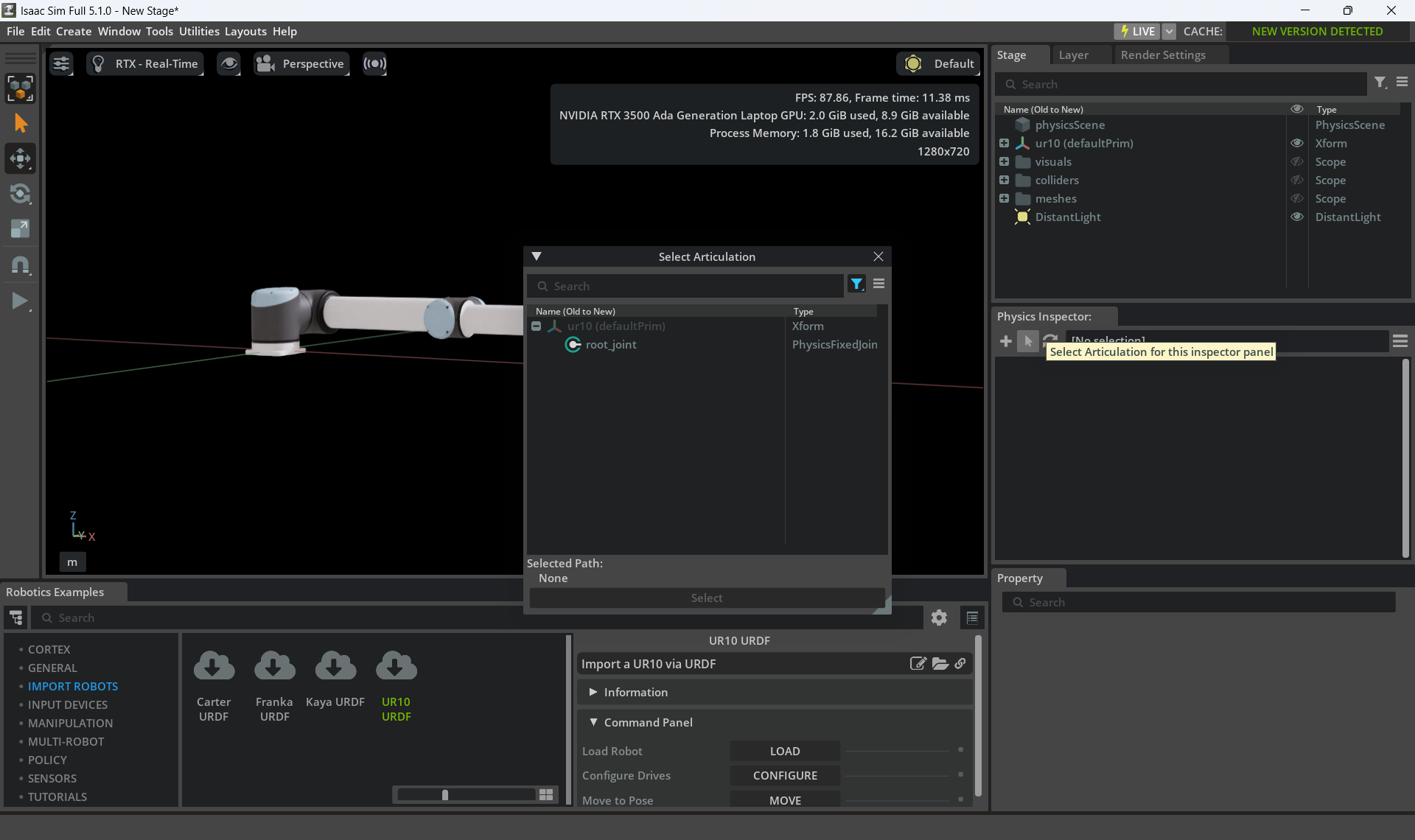The image size is (1415, 840).
Task: Toggle visibility of ur10 defaultPrim
Action: tap(1296, 144)
